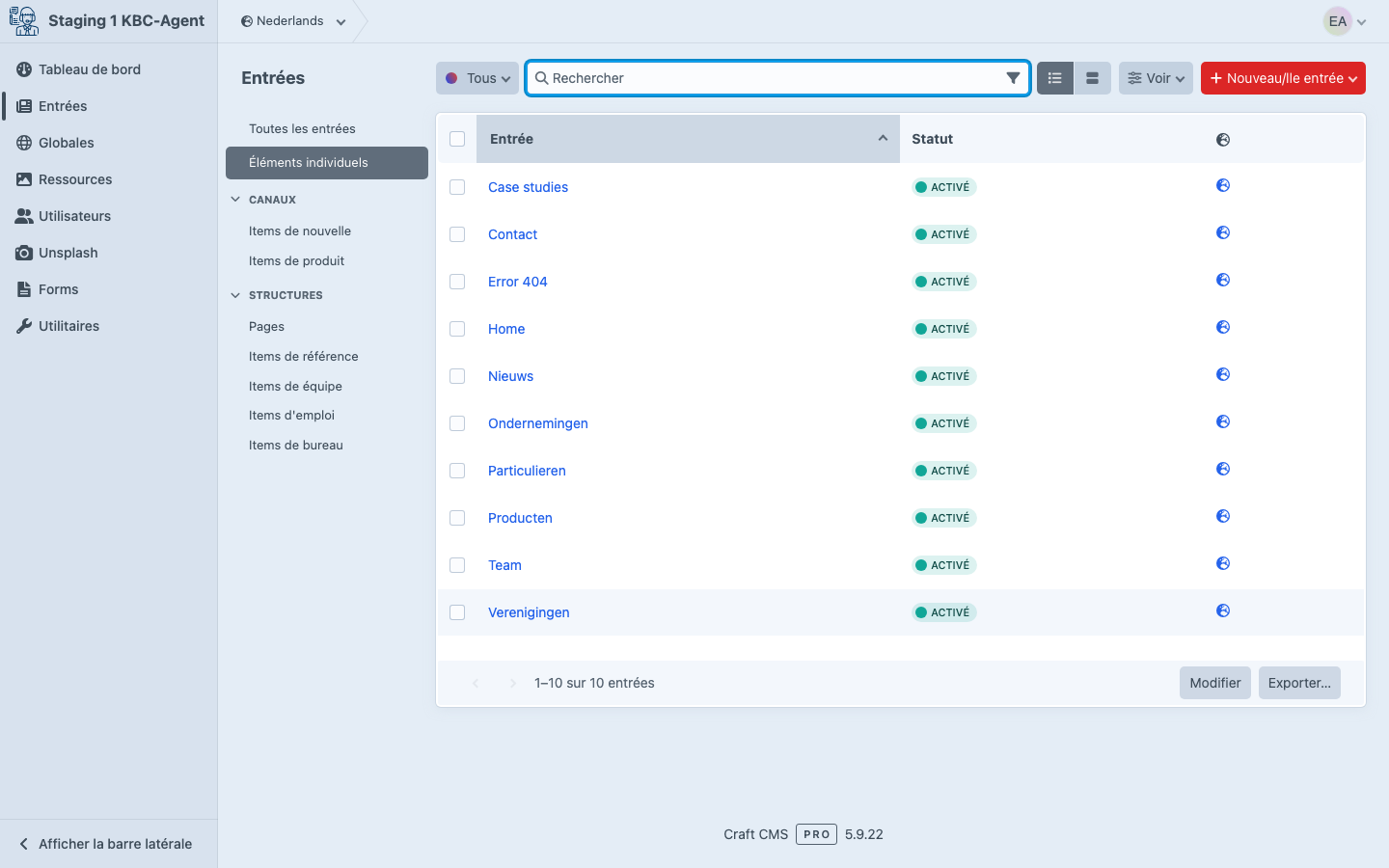The image size is (1389, 868).
Task: Open the Voir view options dropdown
Action: pos(1156,78)
